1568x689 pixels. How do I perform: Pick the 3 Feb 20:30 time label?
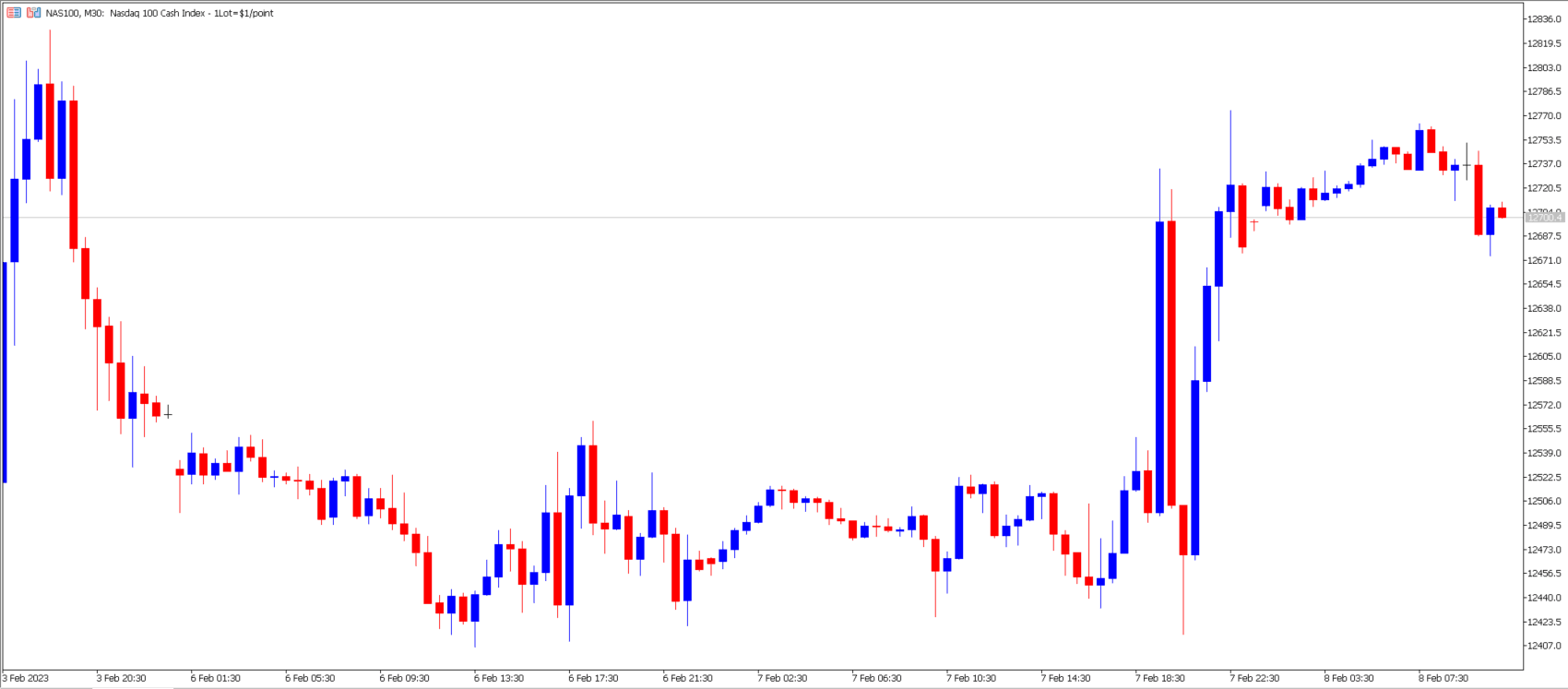coord(121,678)
